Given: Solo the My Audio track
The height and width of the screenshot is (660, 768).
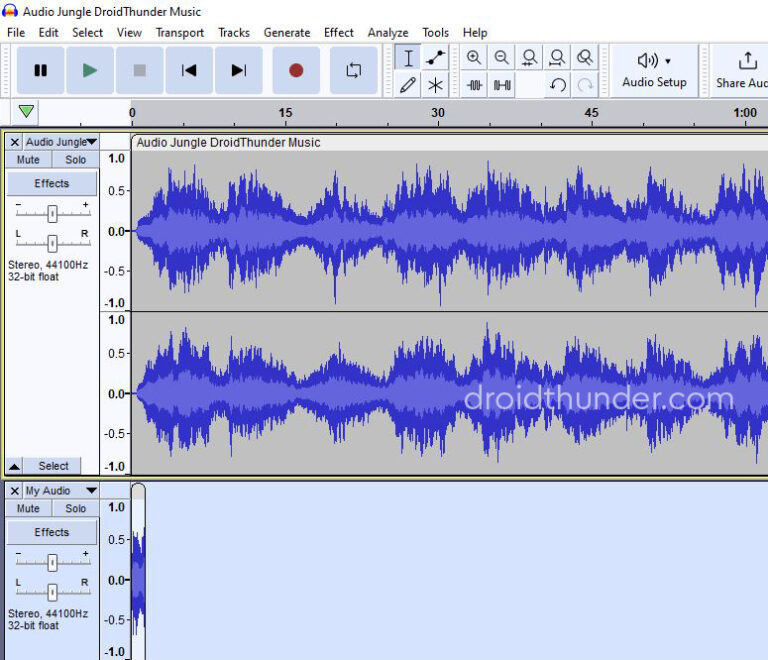Looking at the screenshot, I should [75, 508].
